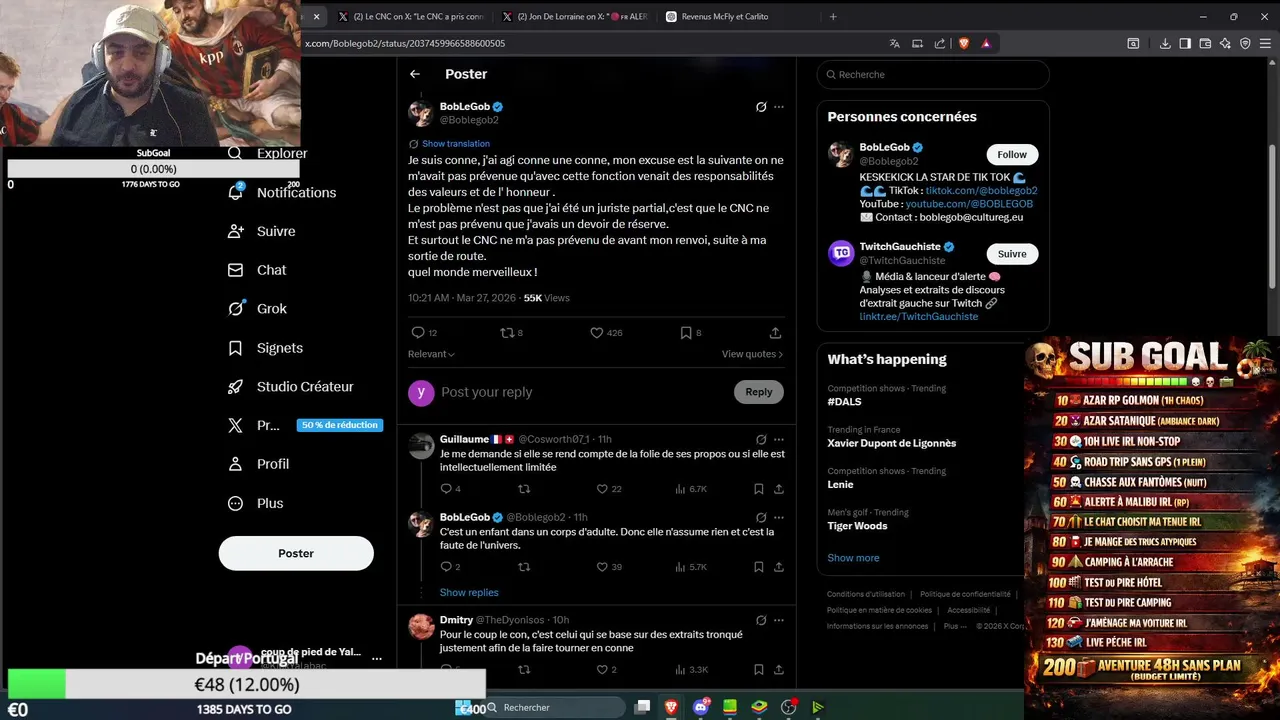Click Show translation link
1280x720 pixels.
pos(455,144)
